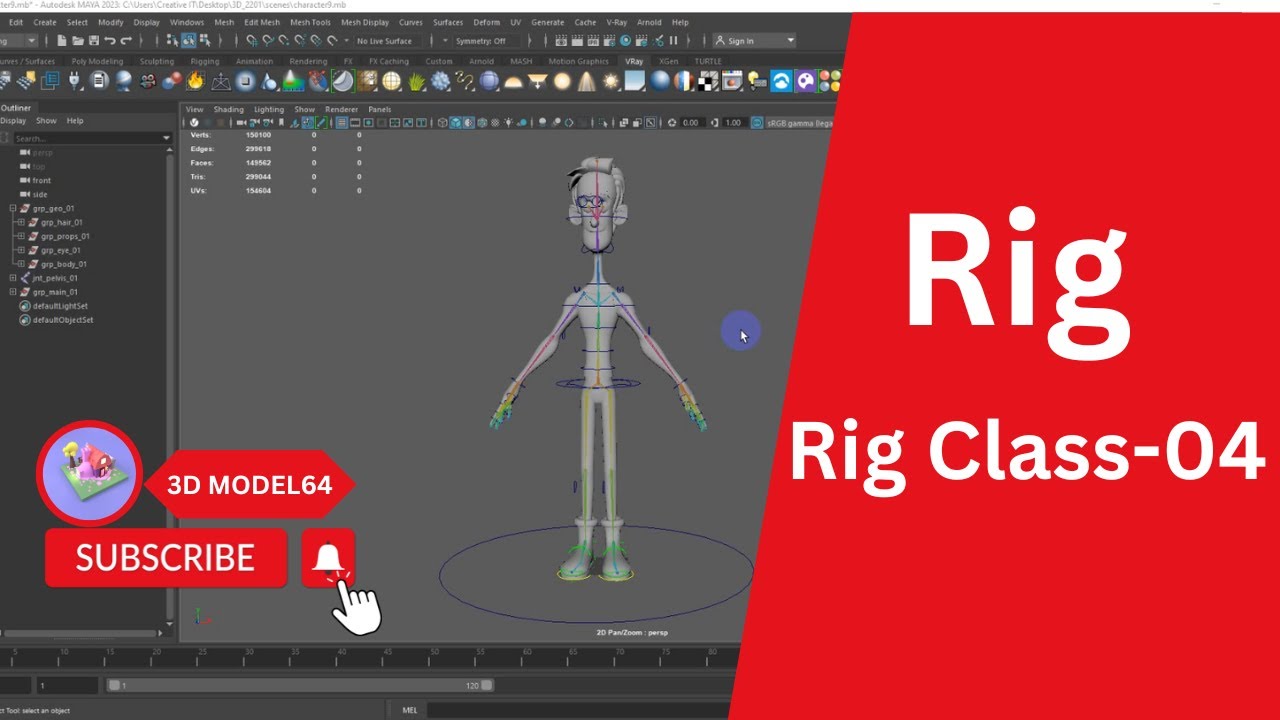Screen dimensions: 1280x720
Task: Open the Symmetry: Off dropdown
Action: click(487, 41)
